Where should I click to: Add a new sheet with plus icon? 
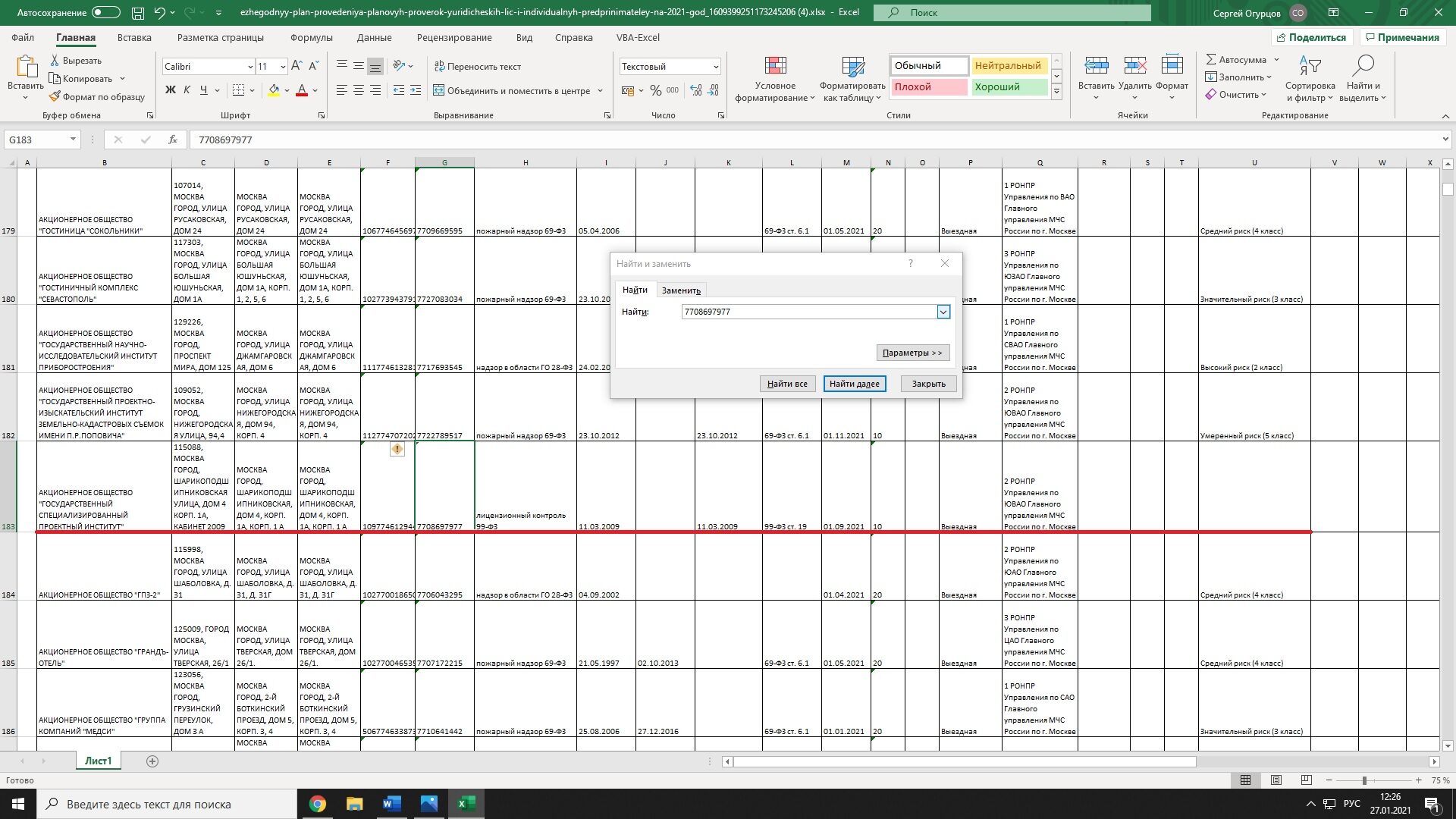pyautogui.click(x=152, y=761)
